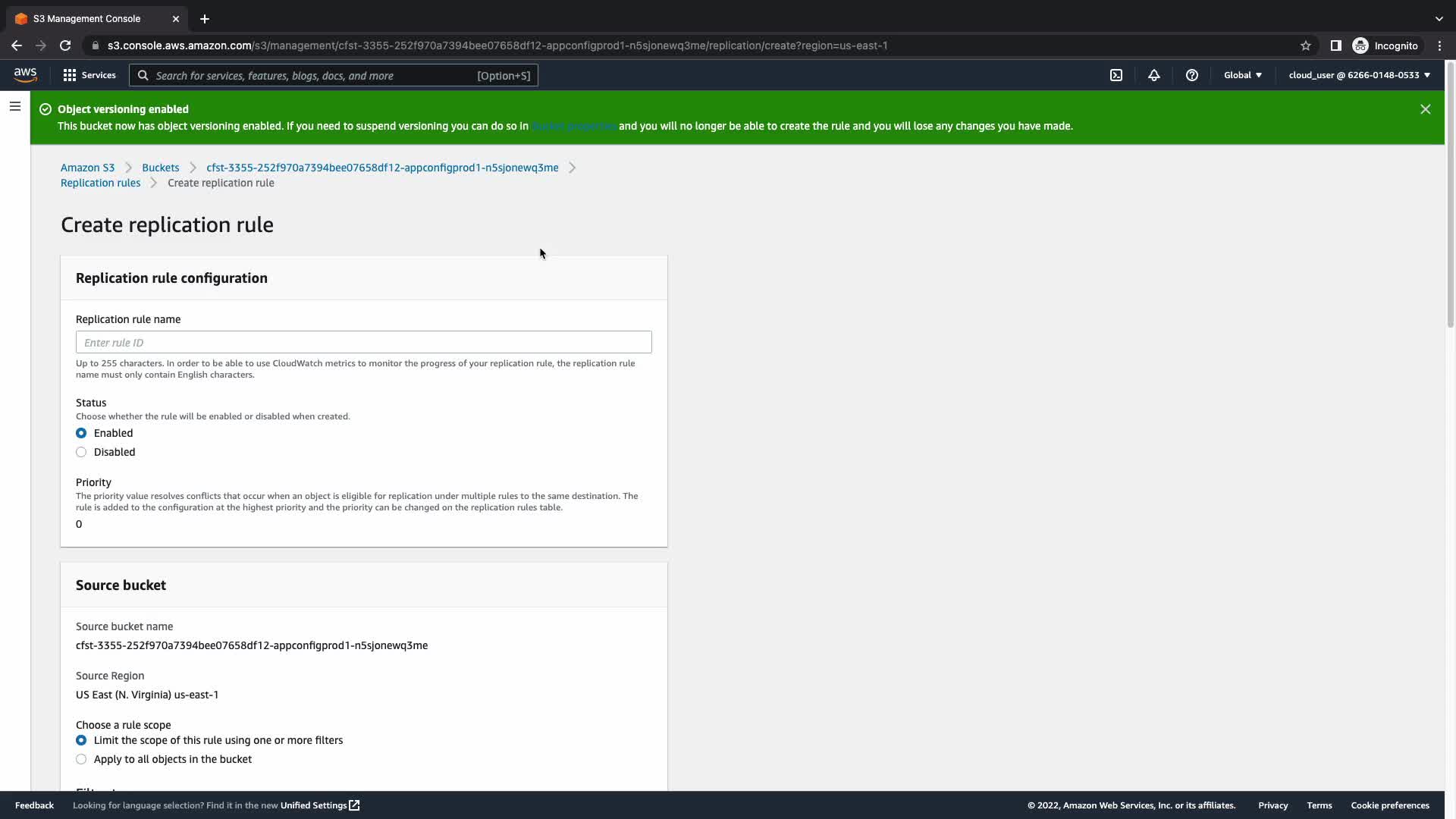Click the notifications bell icon
Image resolution: width=1456 pixels, height=819 pixels.
1153,75
